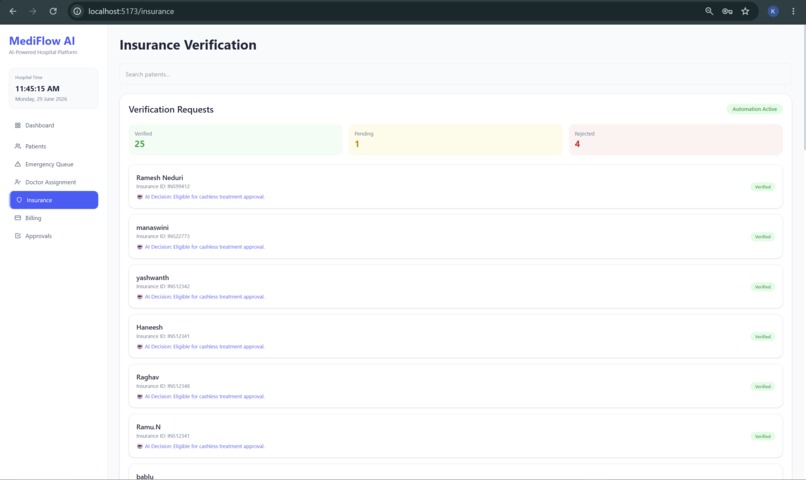Click AI Decision text in Raghav's row

205,397
